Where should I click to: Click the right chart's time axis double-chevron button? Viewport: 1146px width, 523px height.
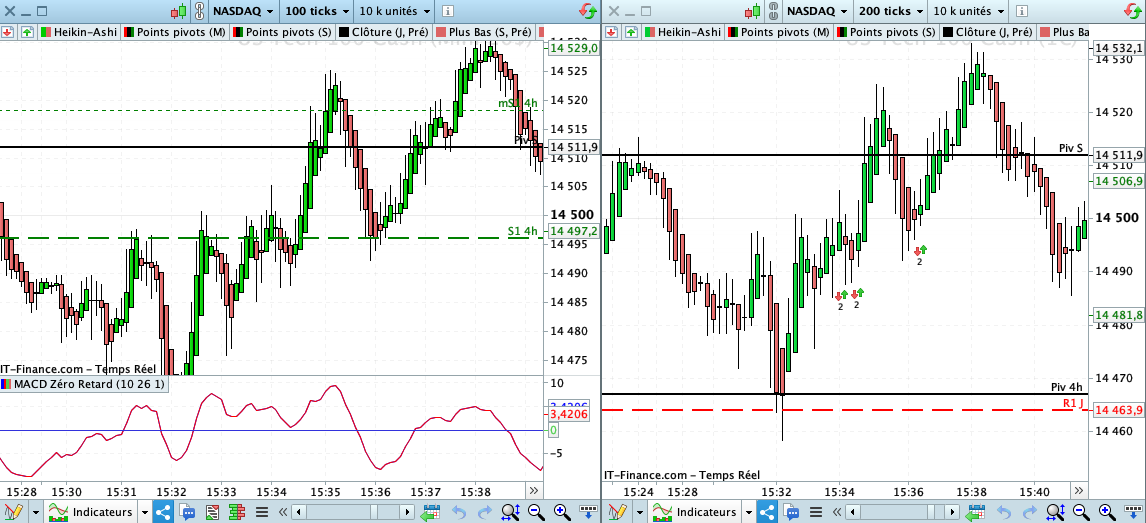(1079, 491)
